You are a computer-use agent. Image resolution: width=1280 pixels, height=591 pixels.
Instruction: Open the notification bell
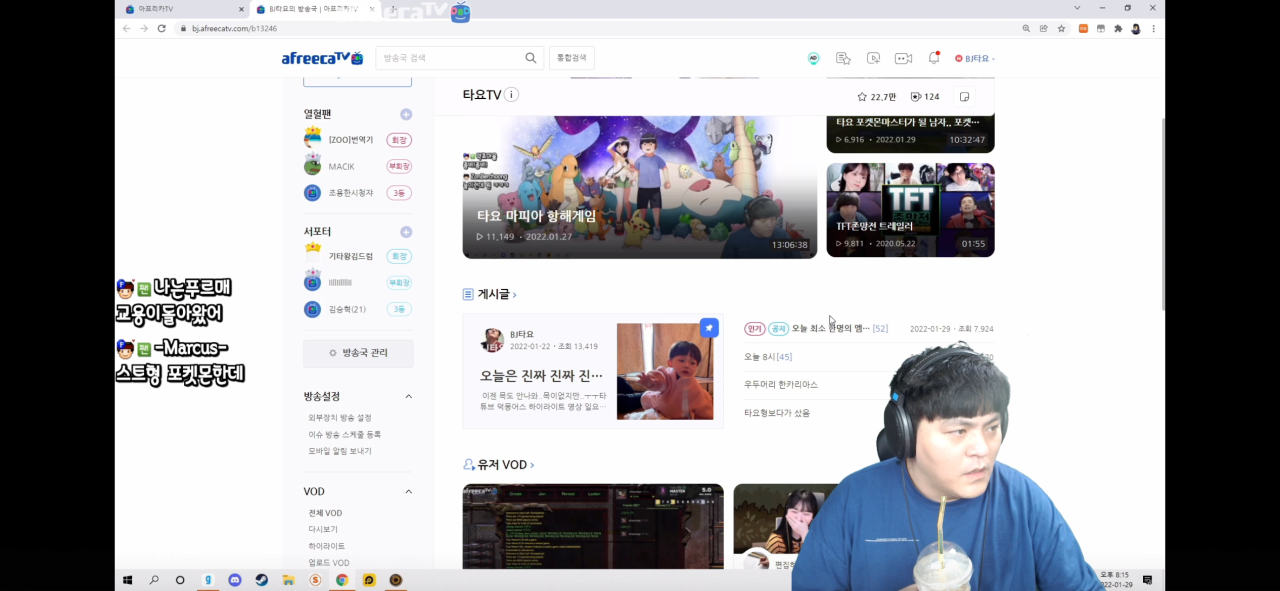point(934,57)
